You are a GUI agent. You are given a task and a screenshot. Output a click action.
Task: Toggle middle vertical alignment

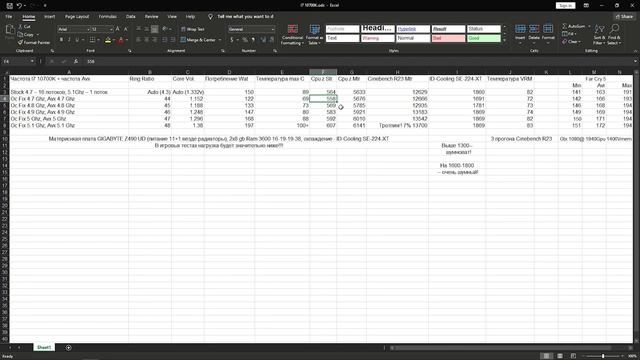[x=147, y=29]
